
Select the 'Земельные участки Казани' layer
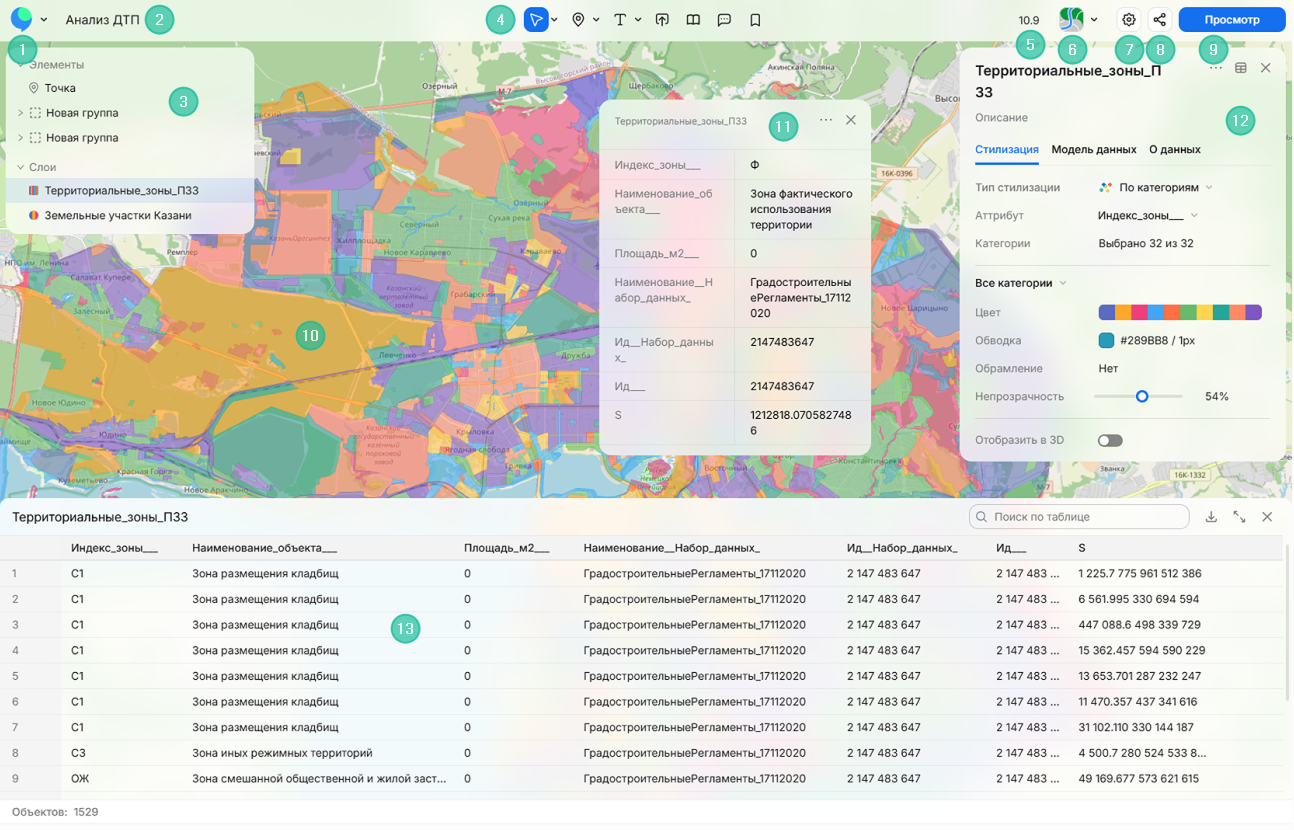click(117, 215)
